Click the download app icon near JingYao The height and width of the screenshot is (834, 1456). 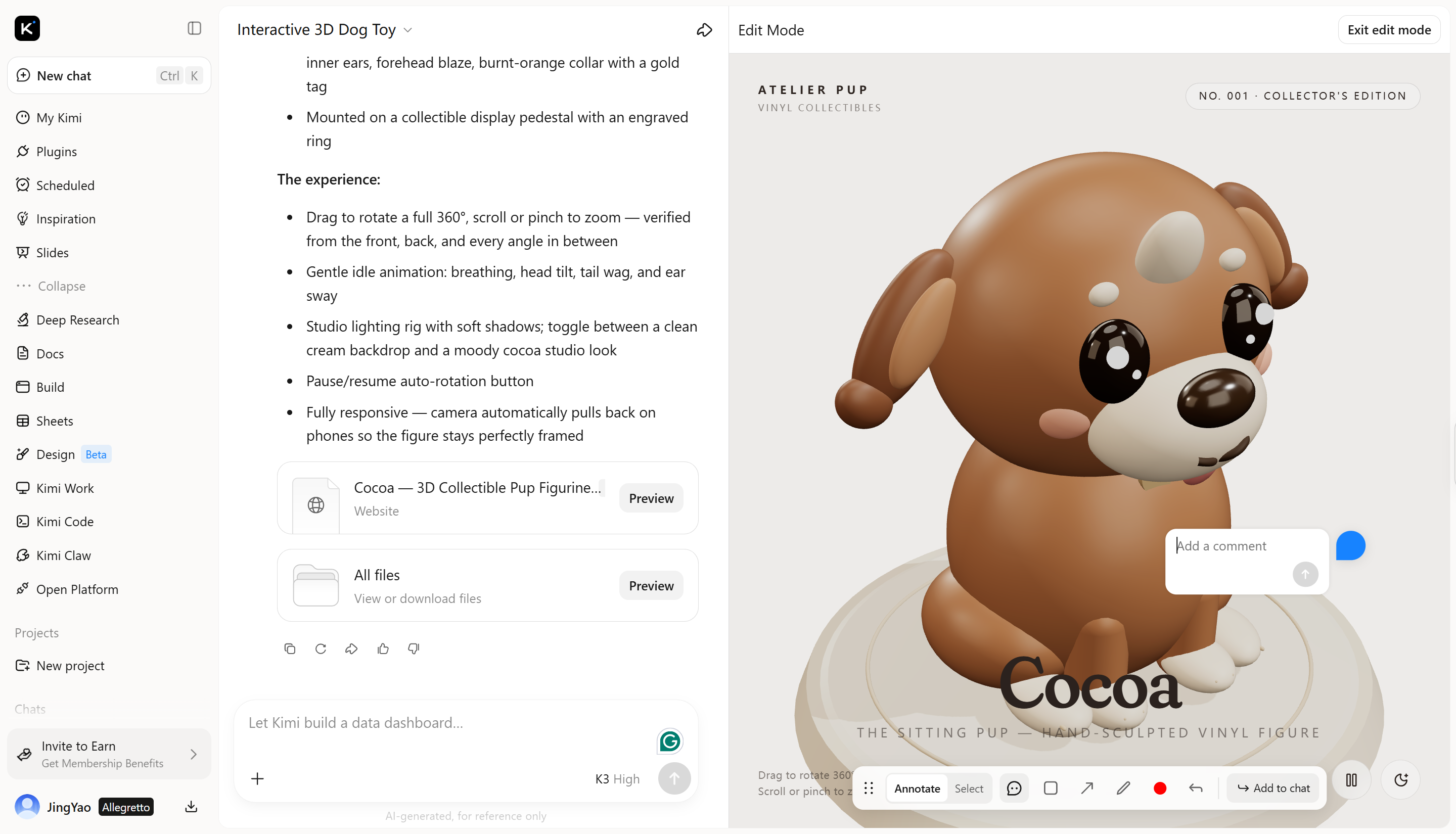(191, 807)
